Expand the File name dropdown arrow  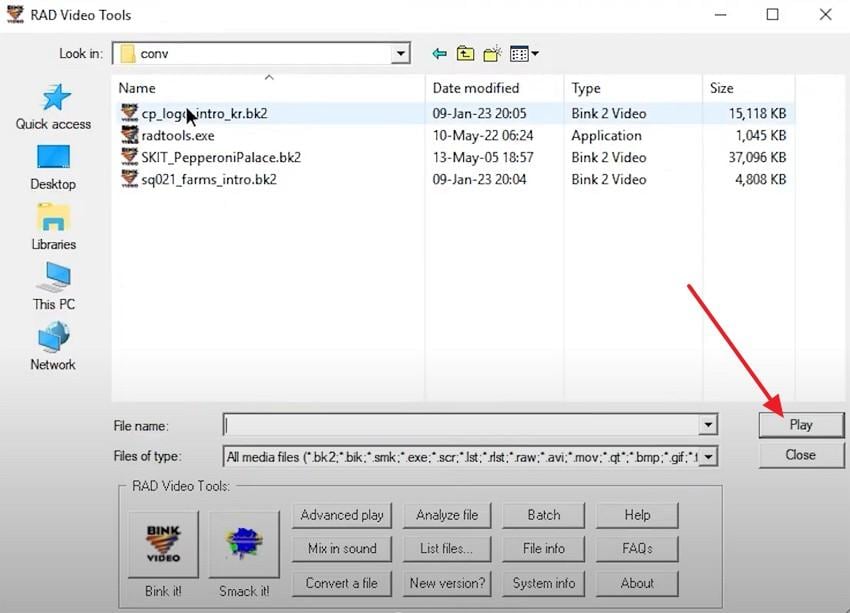coord(708,425)
